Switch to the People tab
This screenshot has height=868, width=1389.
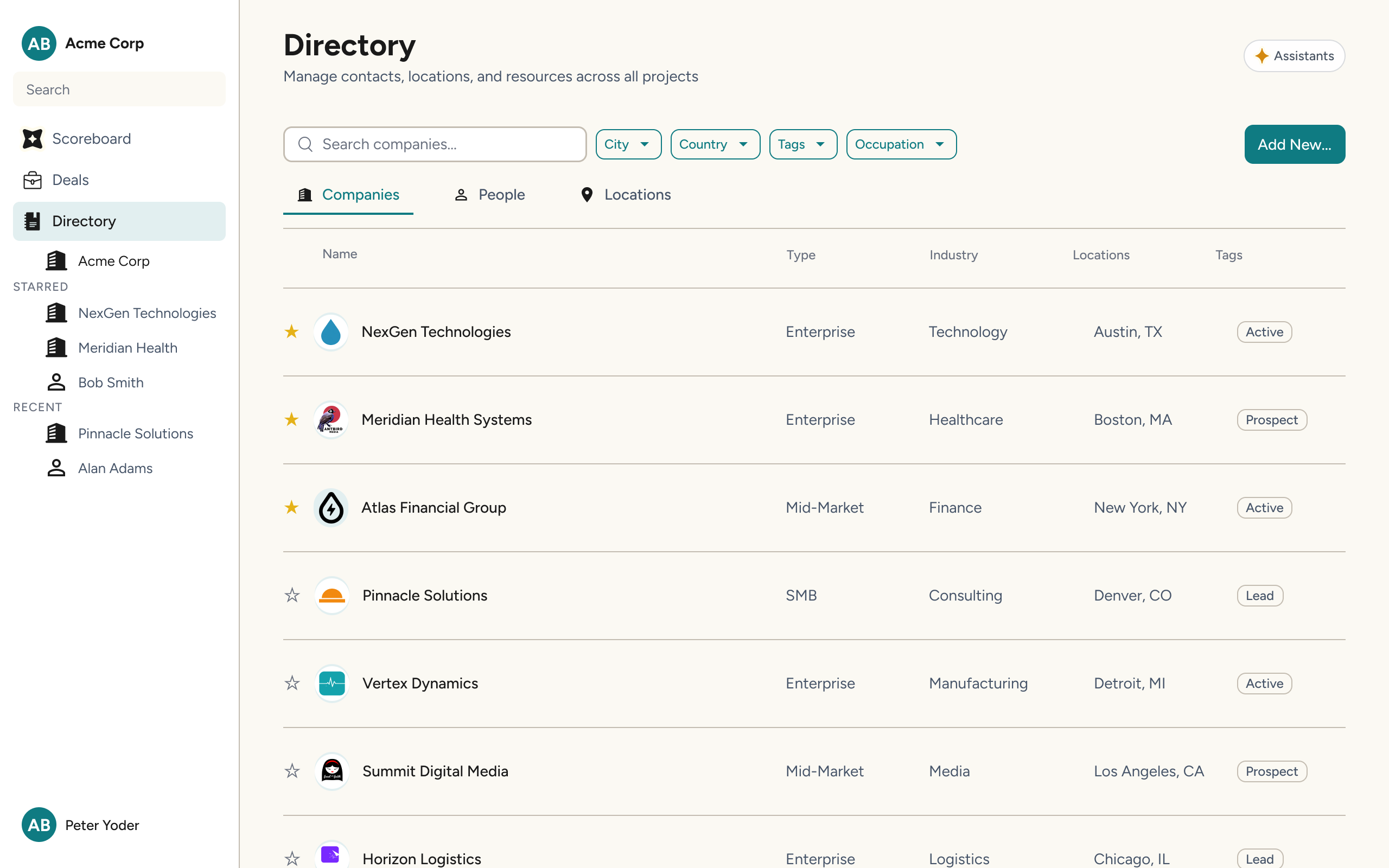click(x=489, y=195)
